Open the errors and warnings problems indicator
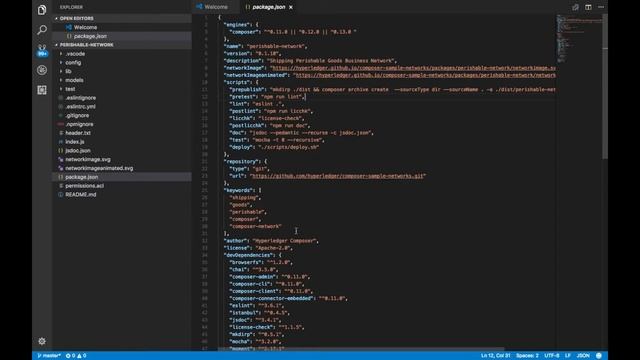 click(76, 356)
